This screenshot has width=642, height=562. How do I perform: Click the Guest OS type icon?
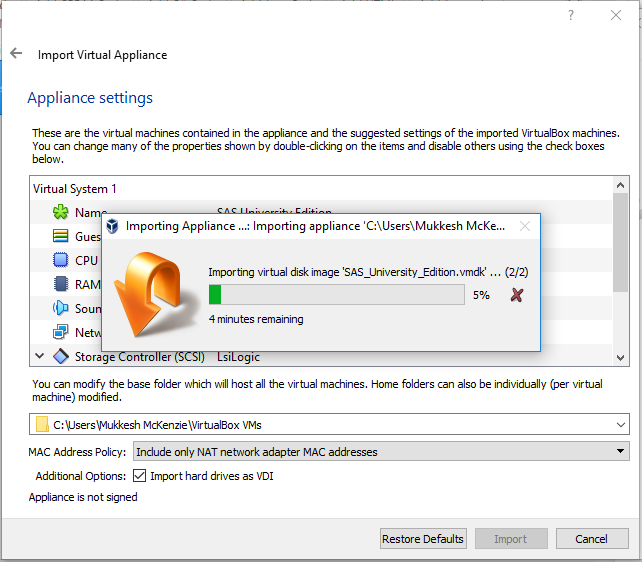coord(61,236)
